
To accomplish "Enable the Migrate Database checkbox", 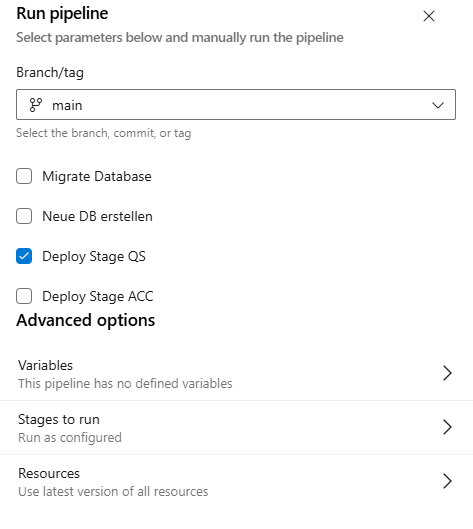I will click(x=24, y=176).
